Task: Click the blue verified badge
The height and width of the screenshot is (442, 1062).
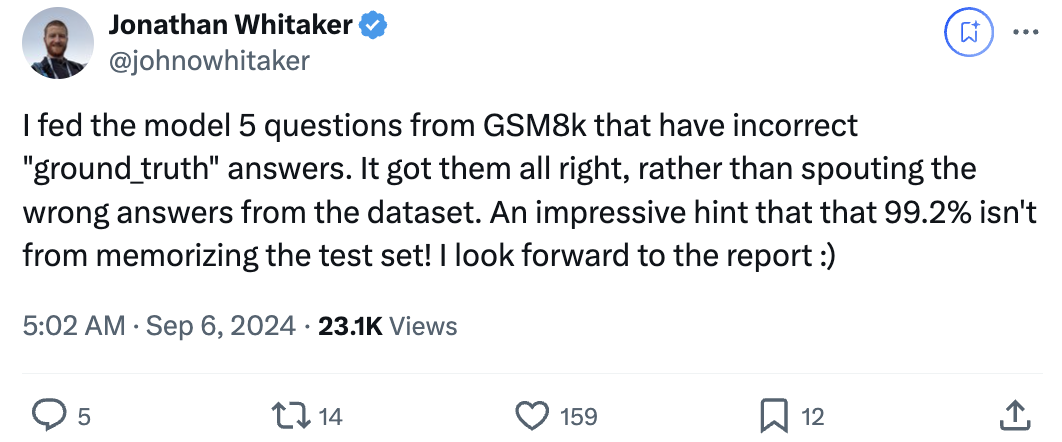Action: point(373,26)
